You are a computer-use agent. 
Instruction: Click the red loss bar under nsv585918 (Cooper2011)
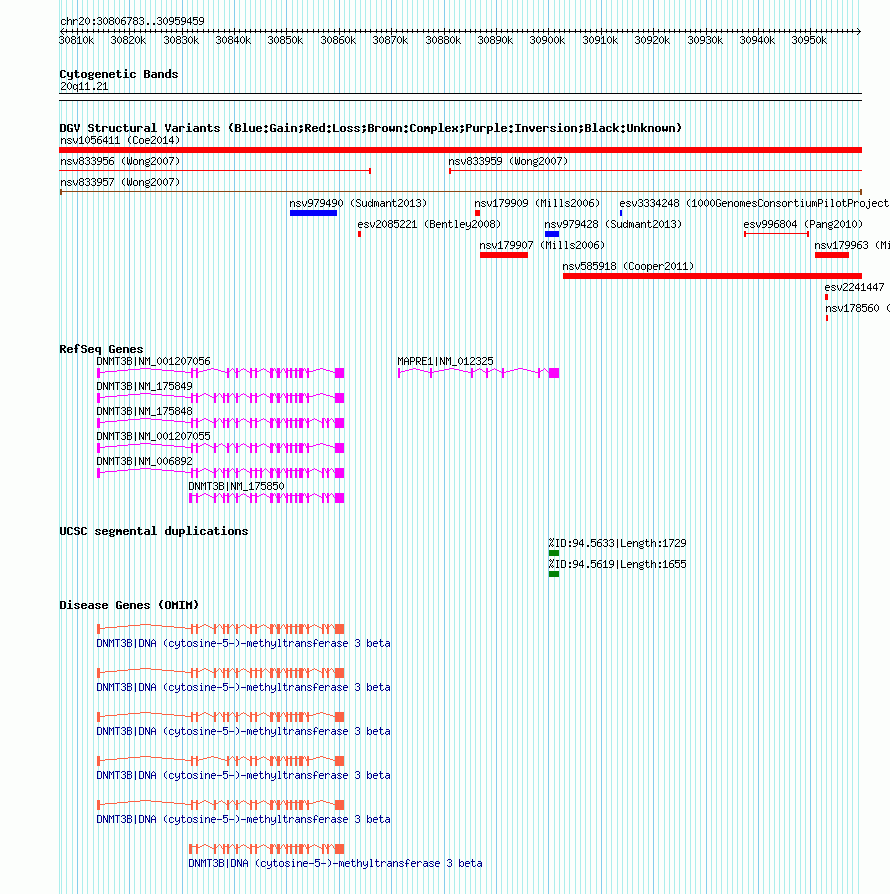(712, 276)
